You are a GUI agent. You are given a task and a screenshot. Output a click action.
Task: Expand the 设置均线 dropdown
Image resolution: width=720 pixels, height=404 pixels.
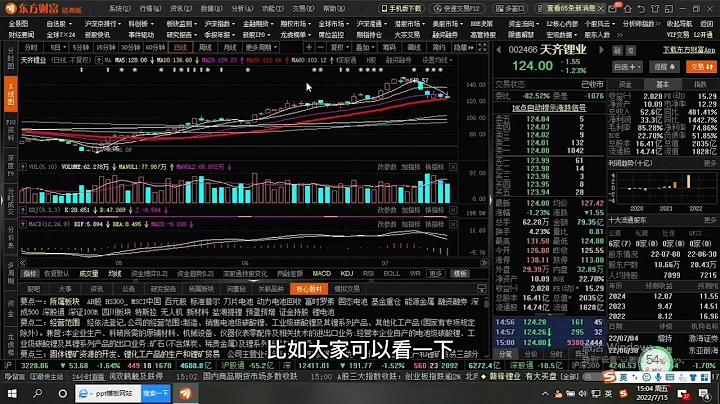pyautogui.click(x=437, y=60)
